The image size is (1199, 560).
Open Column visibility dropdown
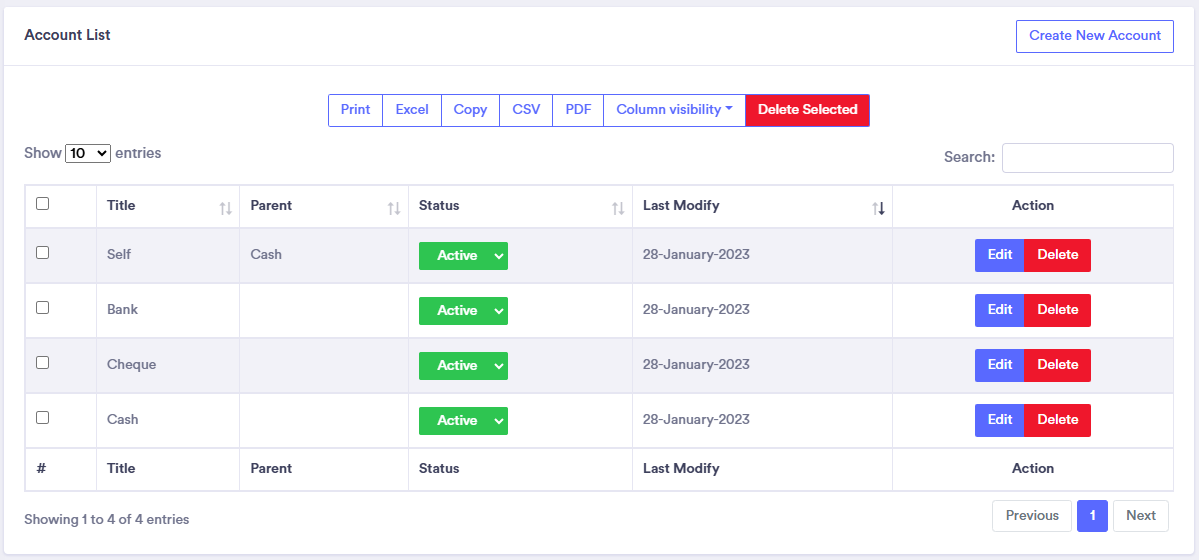(674, 110)
